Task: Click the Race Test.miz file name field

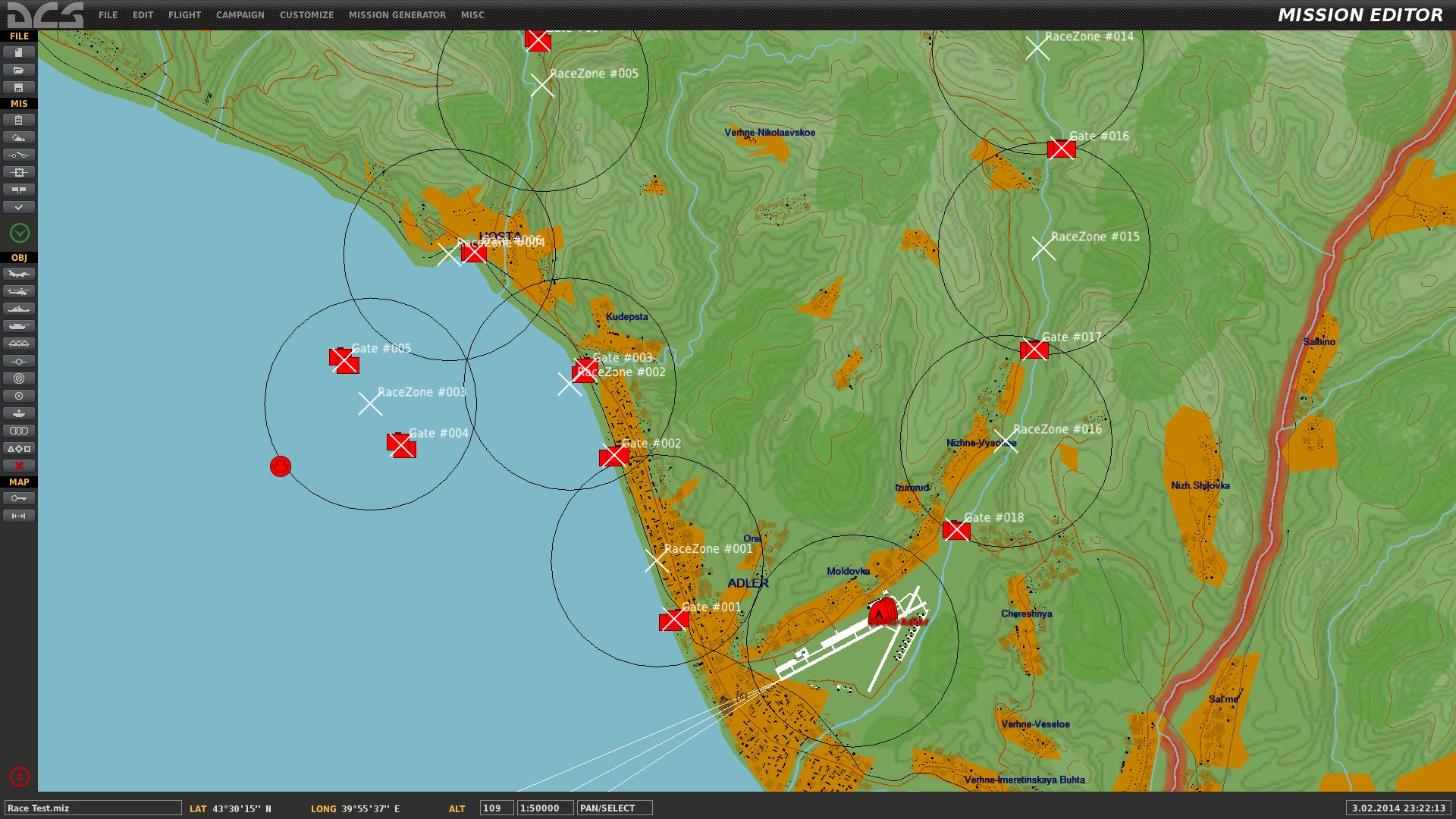Action: (93, 808)
